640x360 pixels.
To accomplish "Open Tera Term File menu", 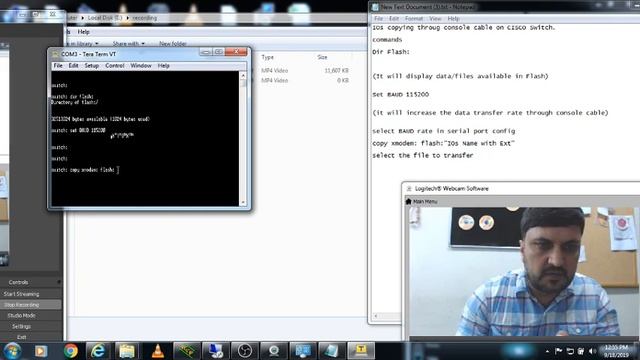I will coord(58,66).
